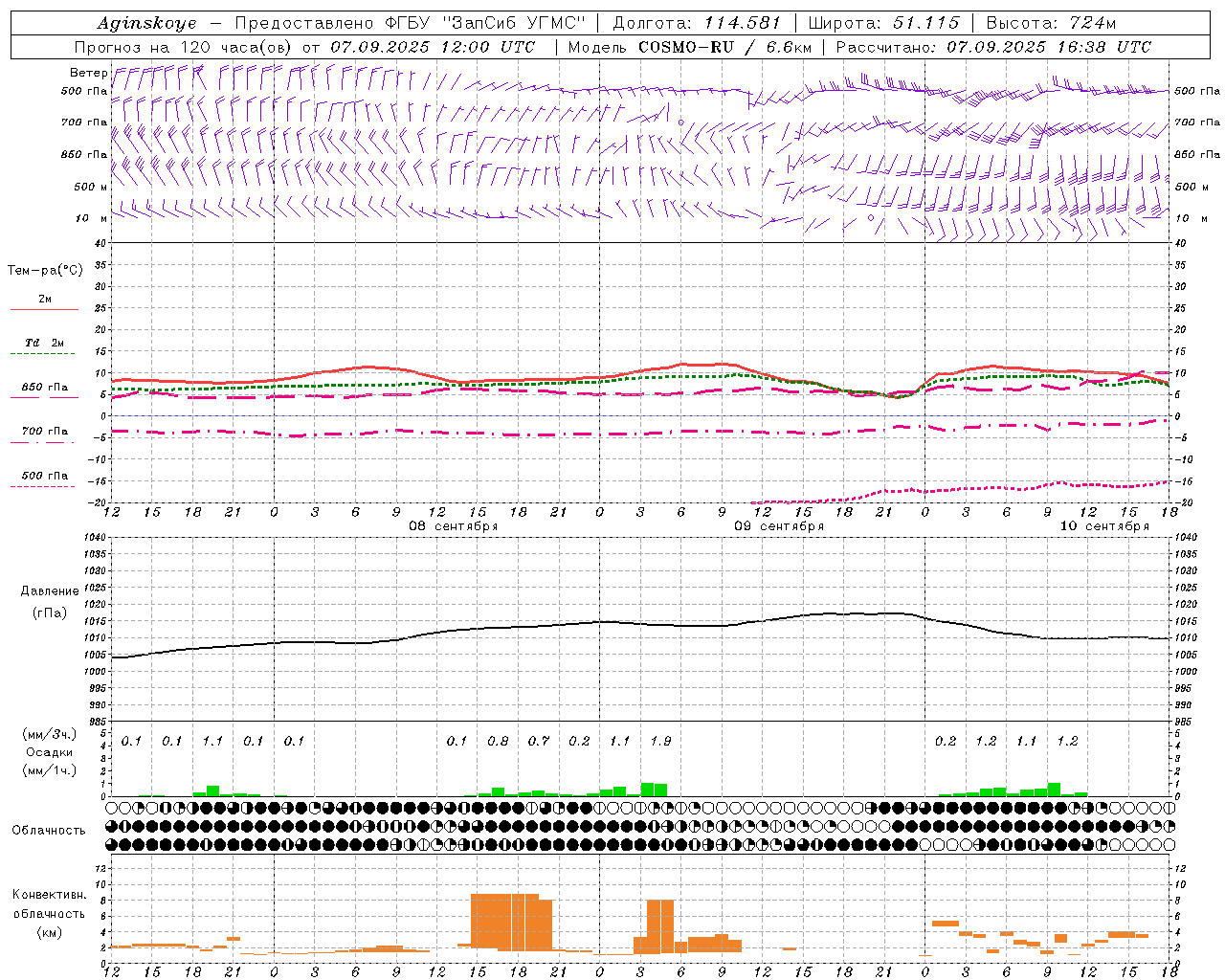
Task: Click the calculation time '07.09.2025 16:38 UTC'
Action: click(x=1049, y=47)
